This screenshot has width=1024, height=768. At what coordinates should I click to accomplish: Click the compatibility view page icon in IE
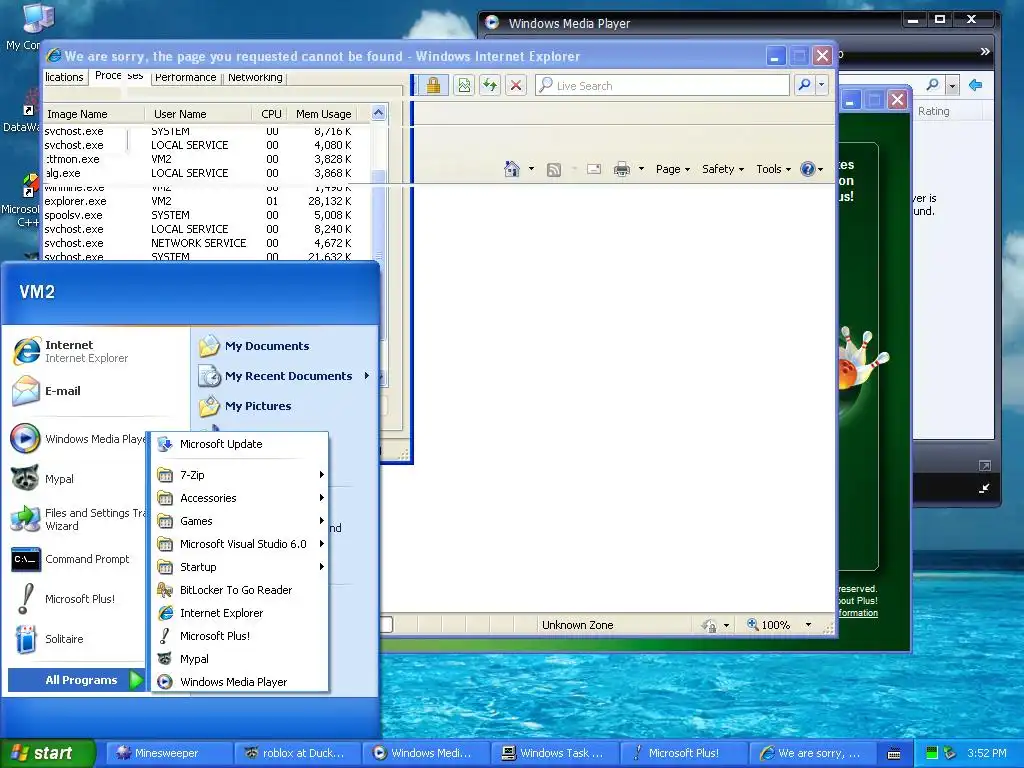tap(464, 86)
